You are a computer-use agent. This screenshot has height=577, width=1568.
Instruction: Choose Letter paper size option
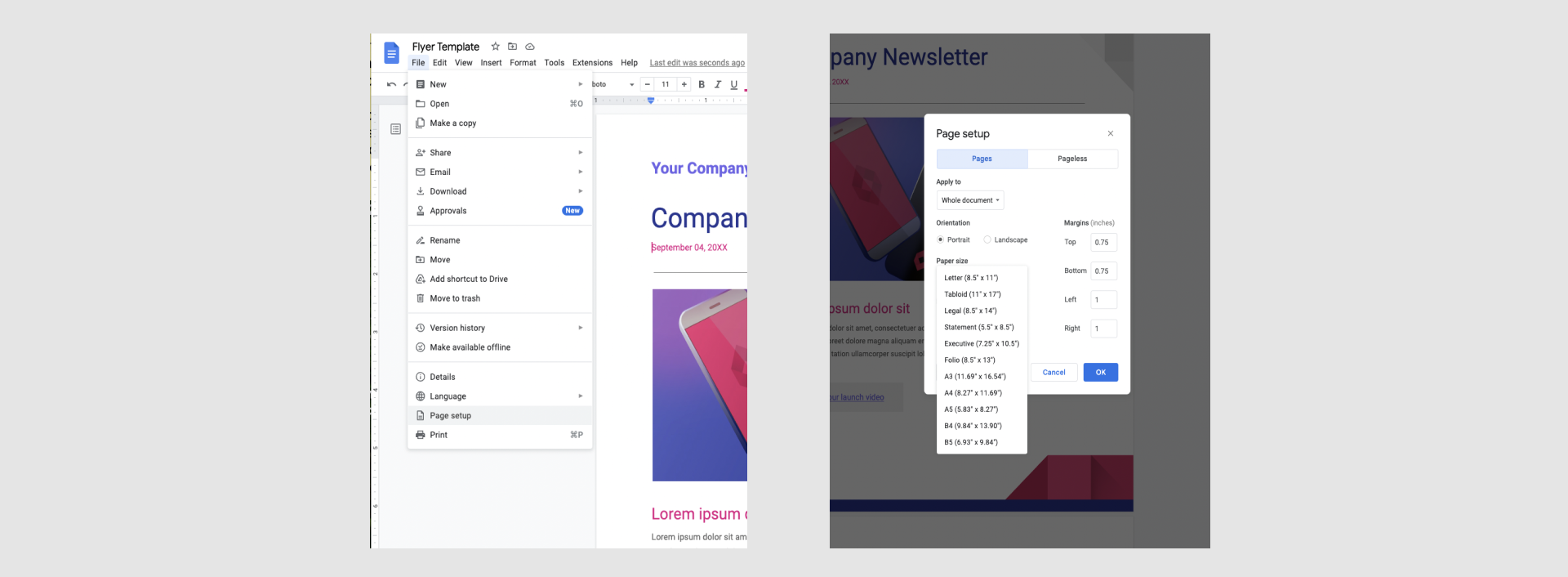coord(982,278)
